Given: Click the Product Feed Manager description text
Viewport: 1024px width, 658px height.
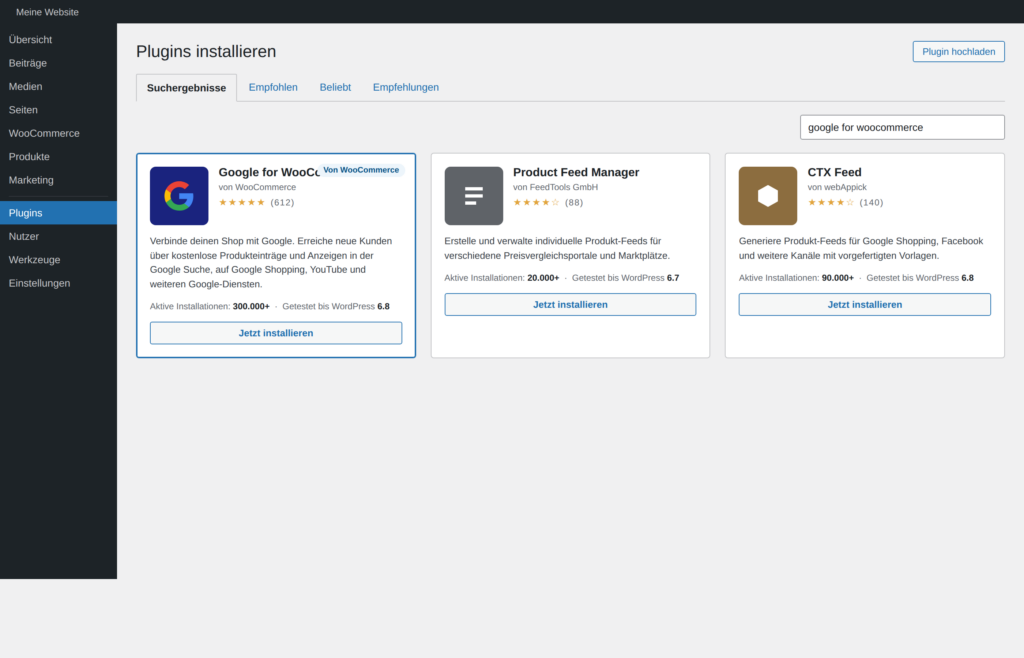Looking at the screenshot, I should [557, 248].
